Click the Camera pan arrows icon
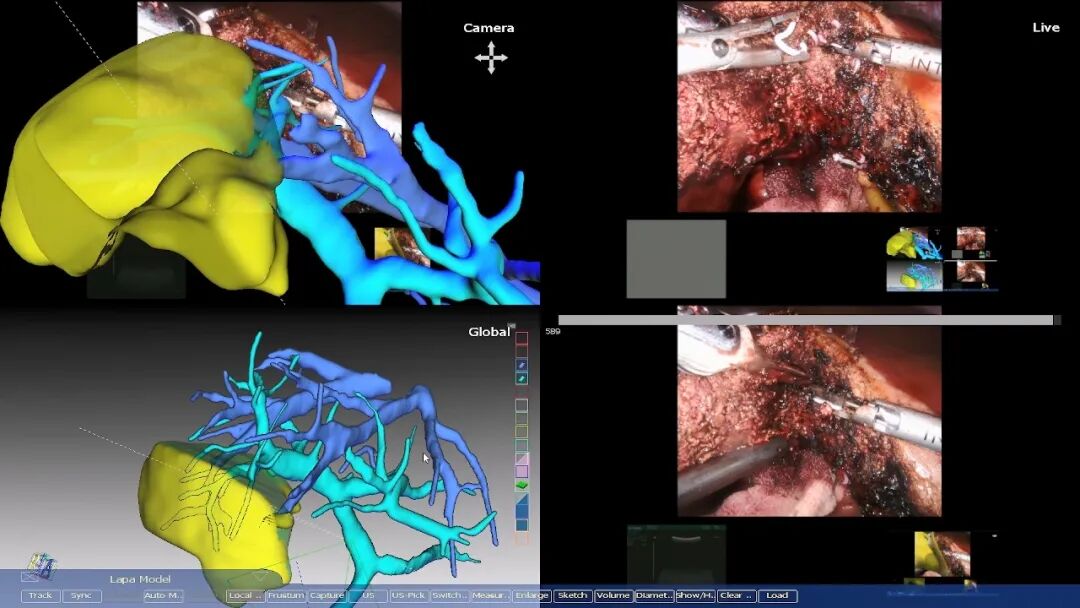 click(491, 58)
